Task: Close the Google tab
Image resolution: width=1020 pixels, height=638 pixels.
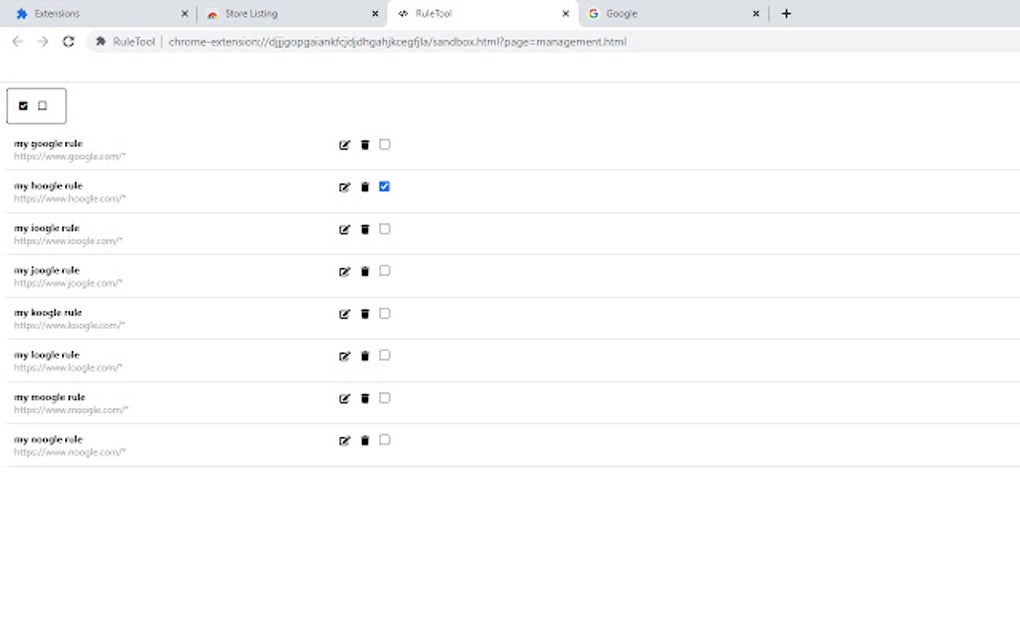Action: click(x=756, y=14)
